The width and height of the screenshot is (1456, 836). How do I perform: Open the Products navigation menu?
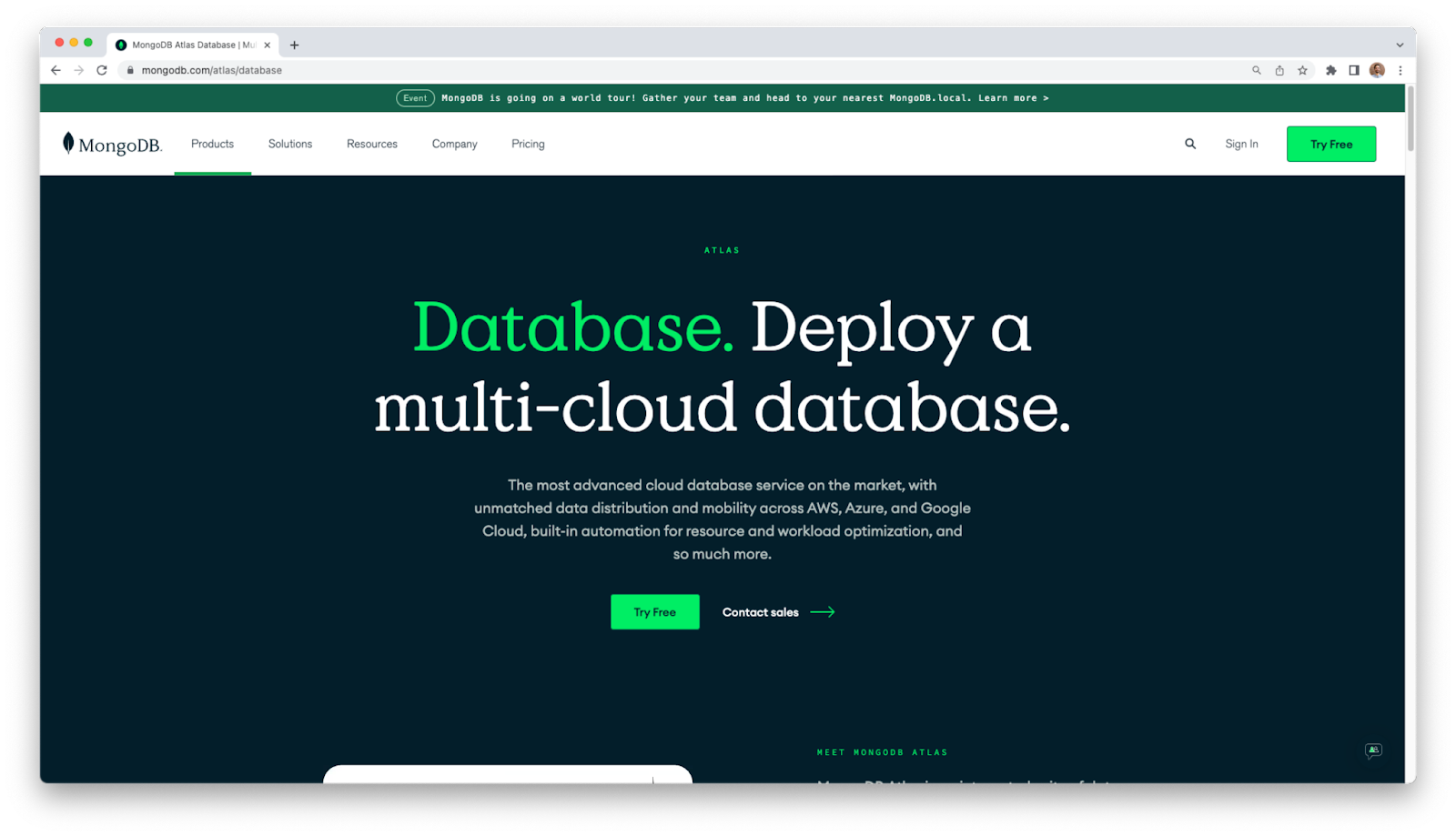[x=212, y=144]
